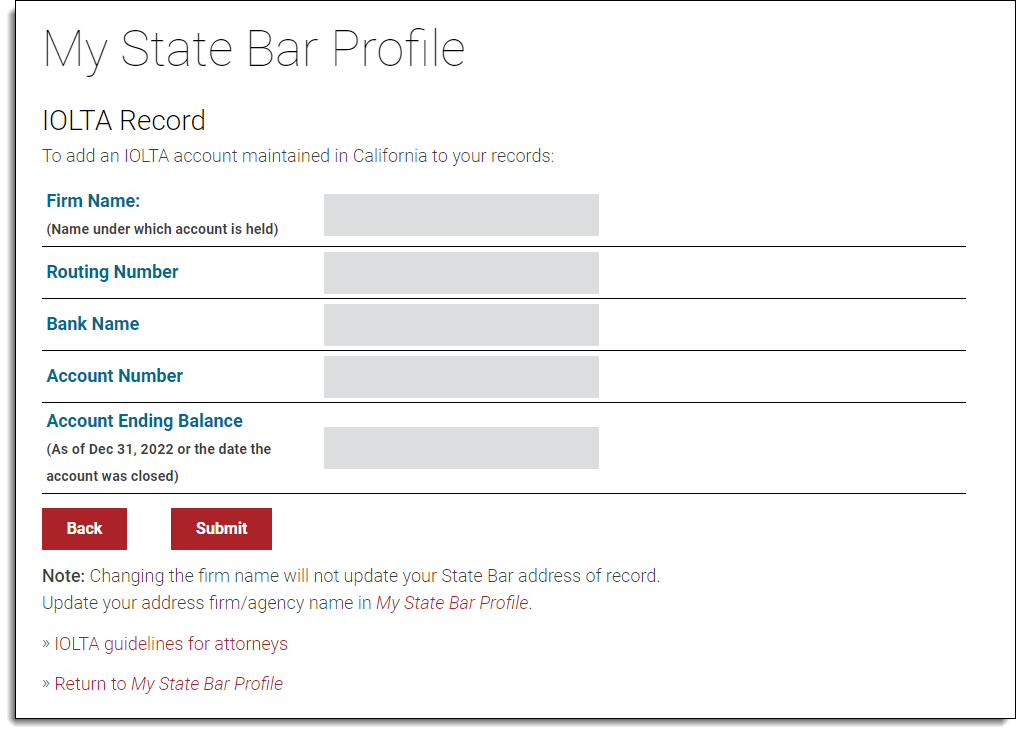The image size is (1016, 734).
Task: Click the 'To add an IOLTA account' instruction text
Action: click(298, 156)
